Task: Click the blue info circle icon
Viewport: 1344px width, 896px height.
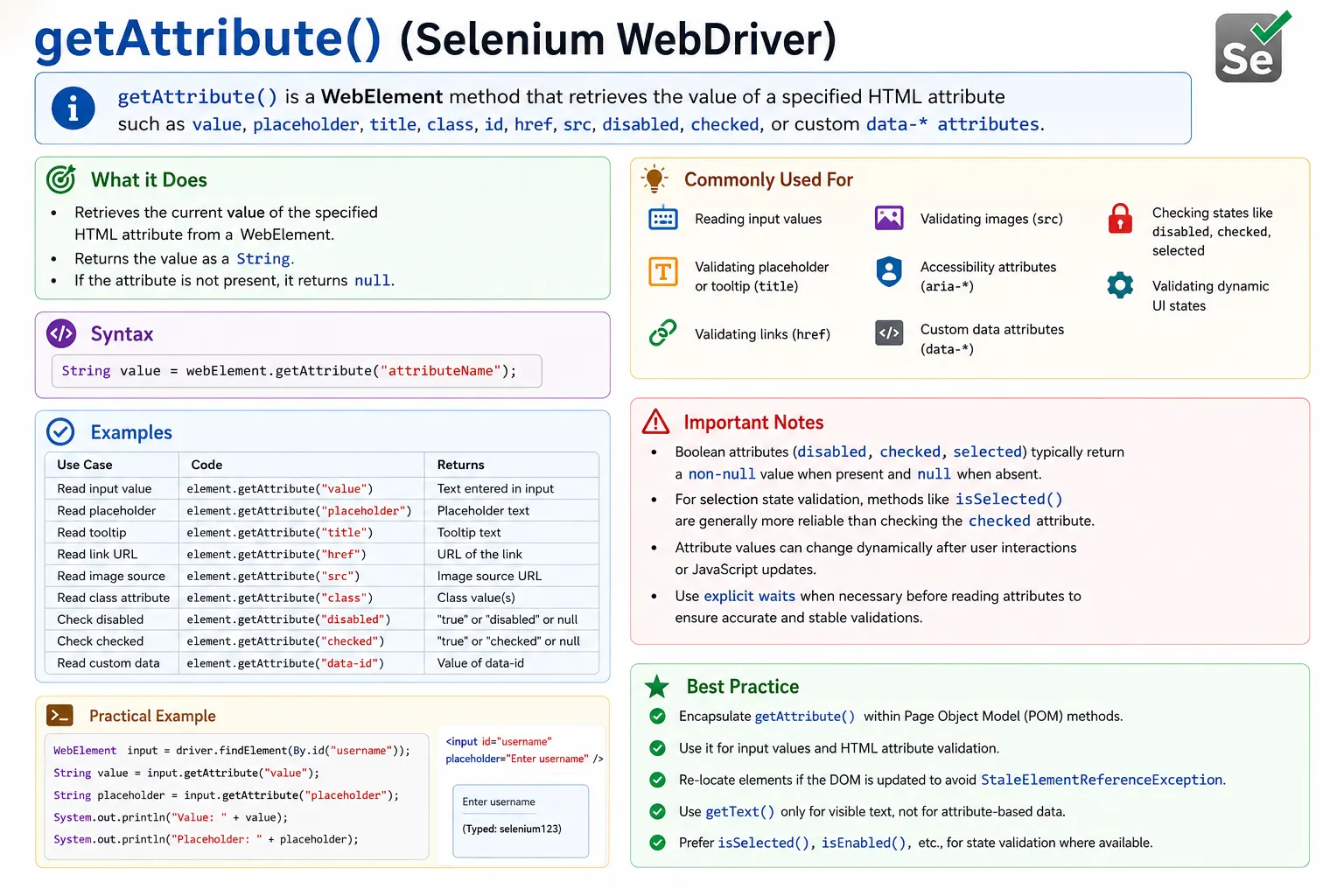Action: [73, 108]
